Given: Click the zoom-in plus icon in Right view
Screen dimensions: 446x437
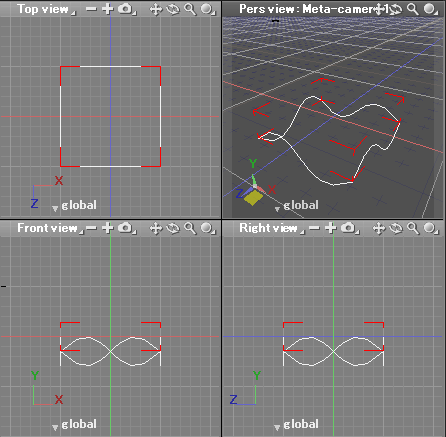Looking at the screenshot, I should pos(331,228).
